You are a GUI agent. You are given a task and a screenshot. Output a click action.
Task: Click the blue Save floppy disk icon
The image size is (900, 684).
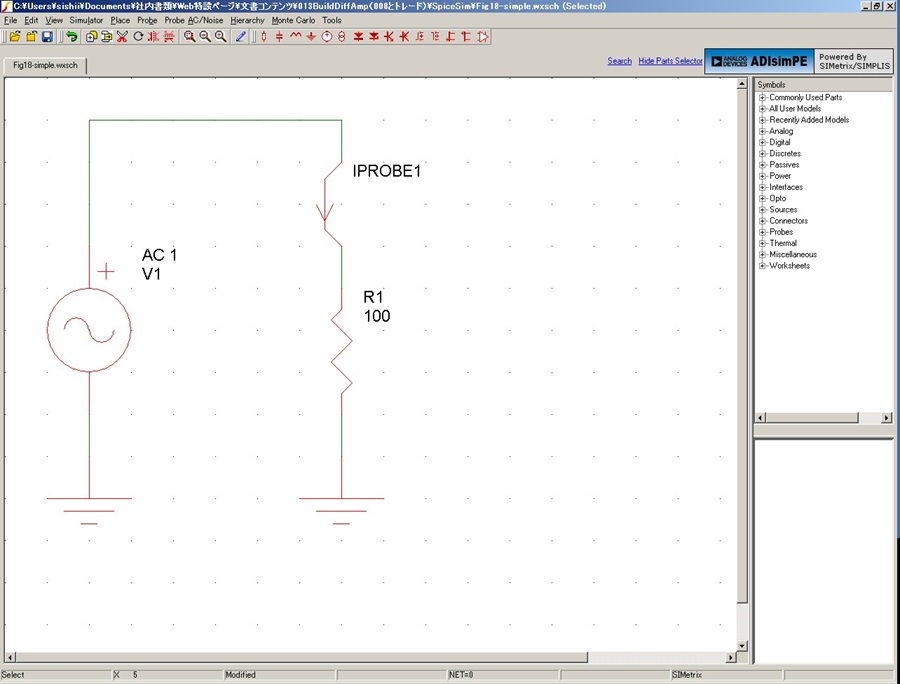(x=48, y=37)
